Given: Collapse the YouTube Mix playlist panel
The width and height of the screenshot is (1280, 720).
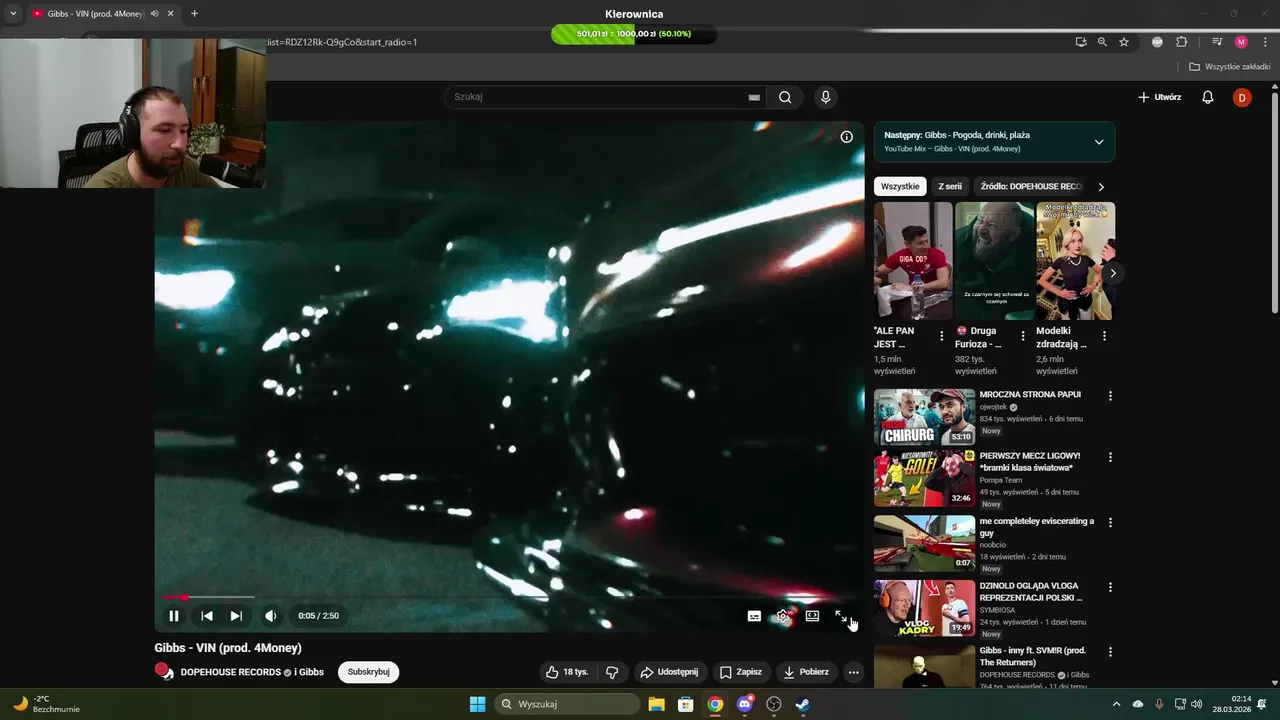Looking at the screenshot, I should point(1099,142).
